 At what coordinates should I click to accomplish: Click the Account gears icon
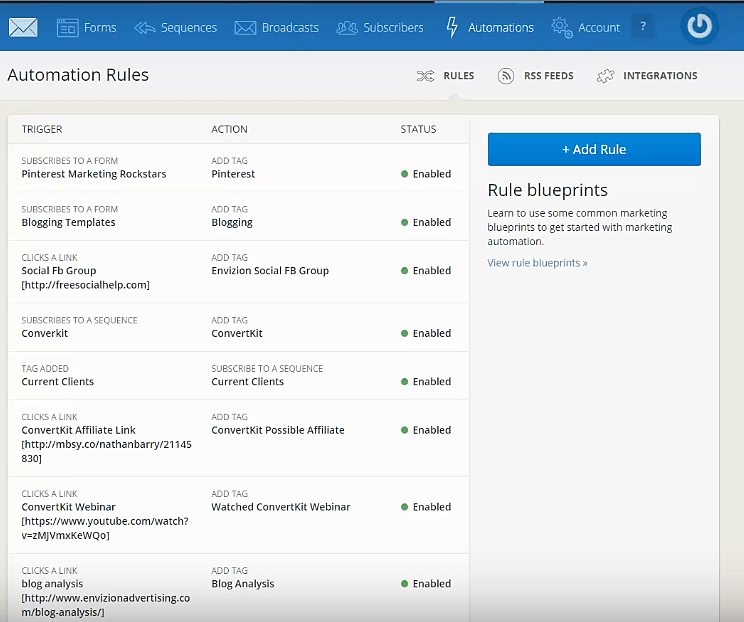[562, 28]
